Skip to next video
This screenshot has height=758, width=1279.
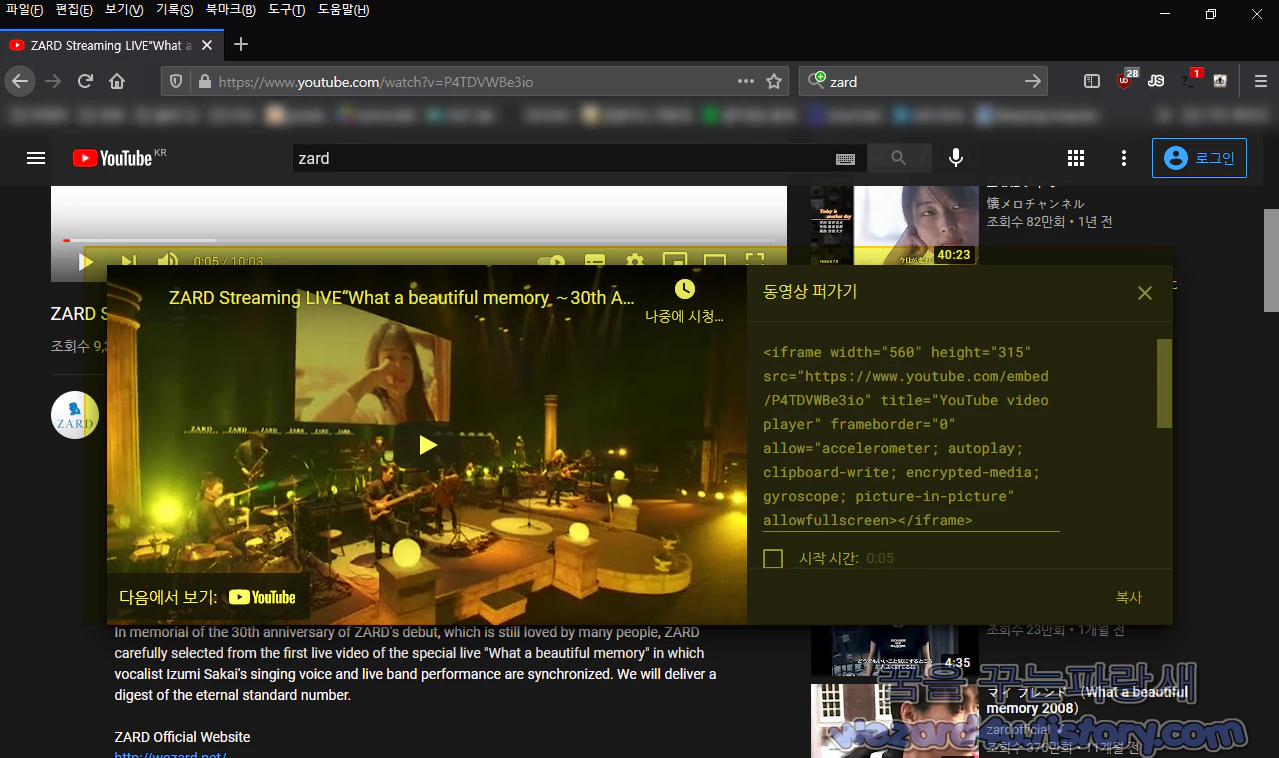[128, 262]
